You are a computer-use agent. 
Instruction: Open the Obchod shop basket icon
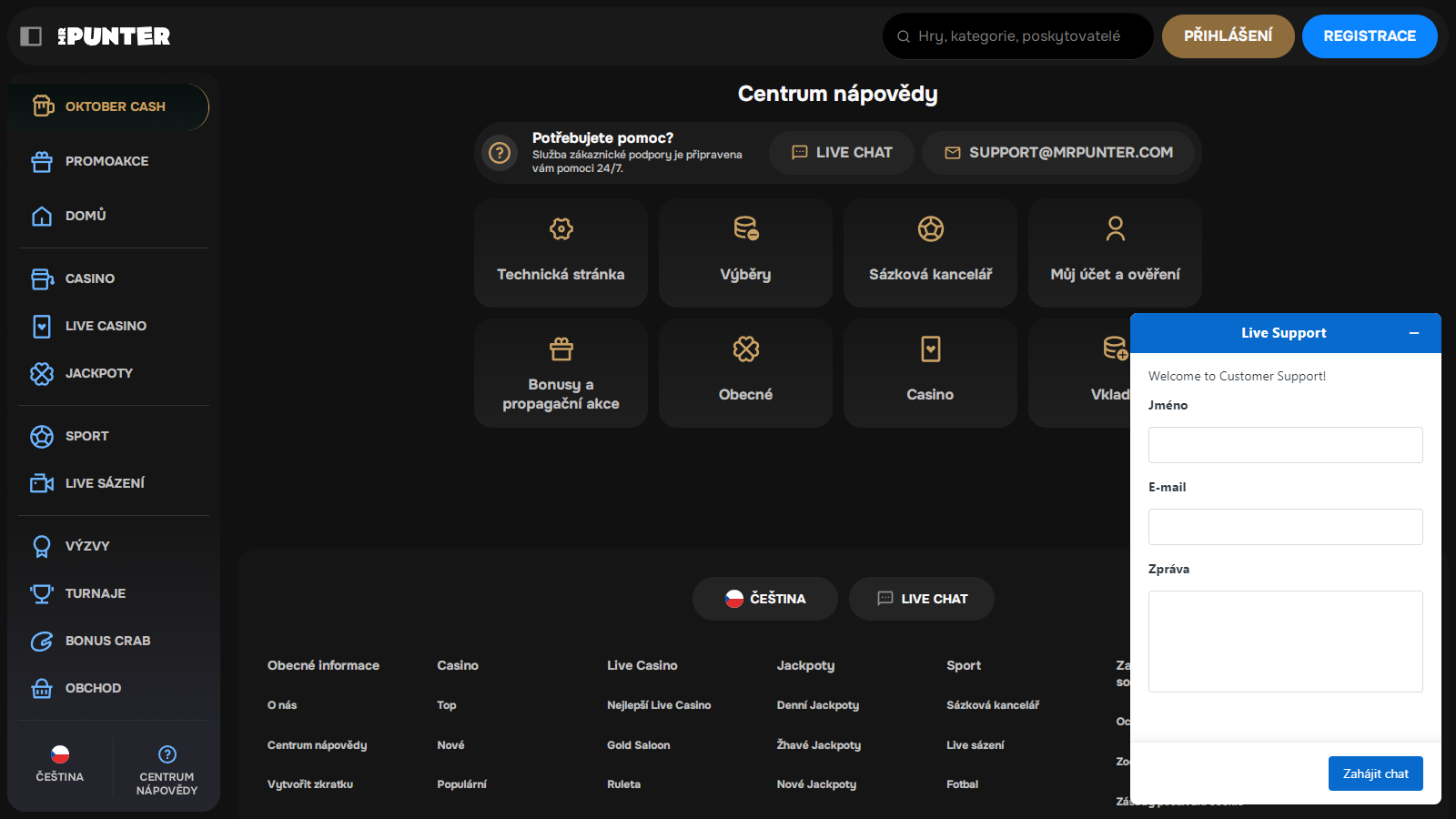coord(42,688)
